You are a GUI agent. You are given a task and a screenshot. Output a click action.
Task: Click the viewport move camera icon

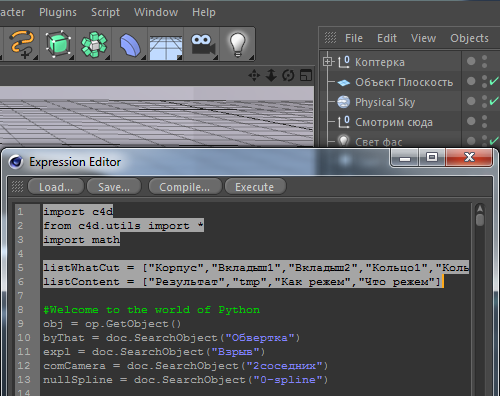(254, 75)
